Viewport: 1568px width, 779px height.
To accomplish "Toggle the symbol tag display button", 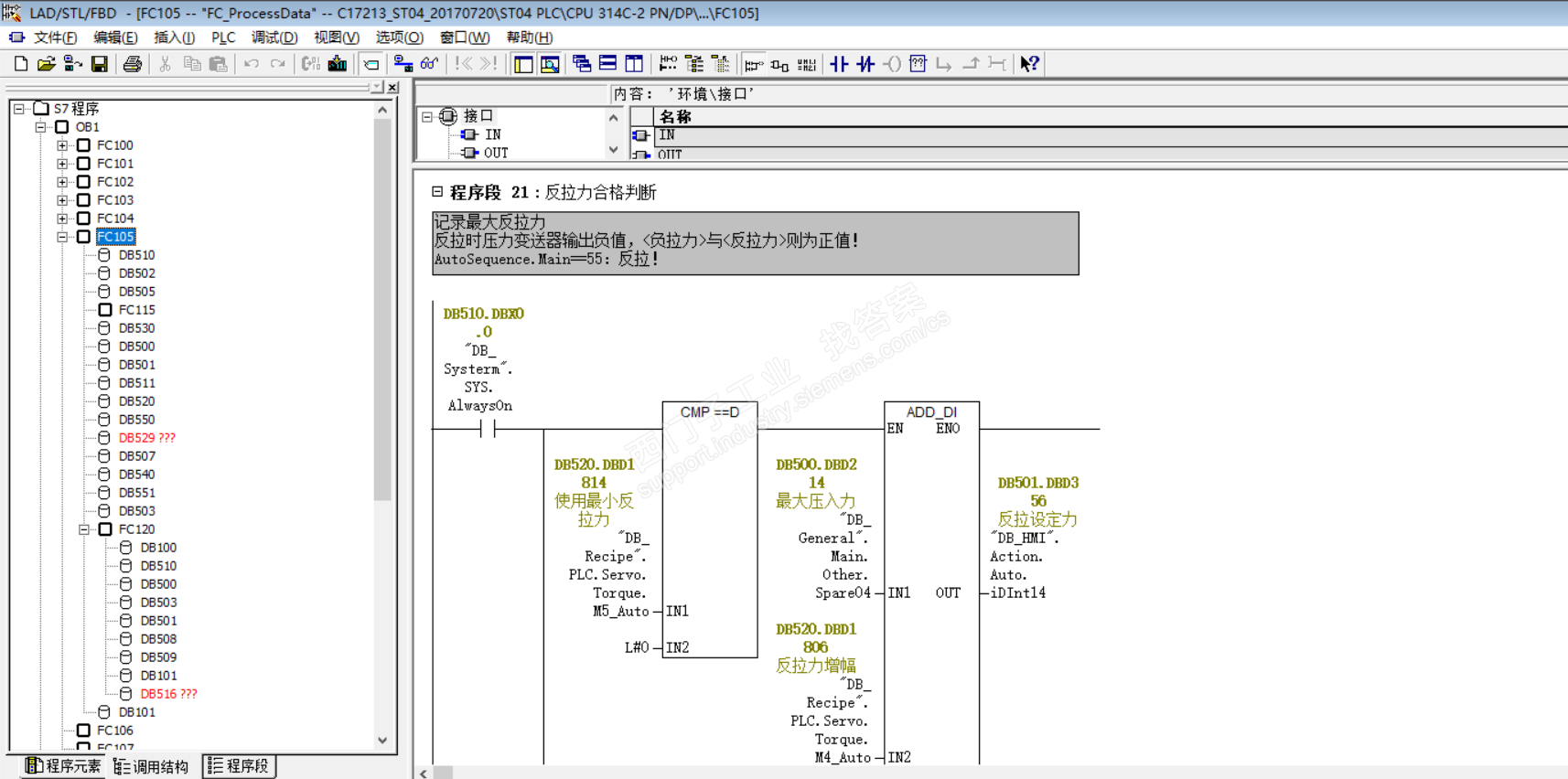I will click(371, 64).
